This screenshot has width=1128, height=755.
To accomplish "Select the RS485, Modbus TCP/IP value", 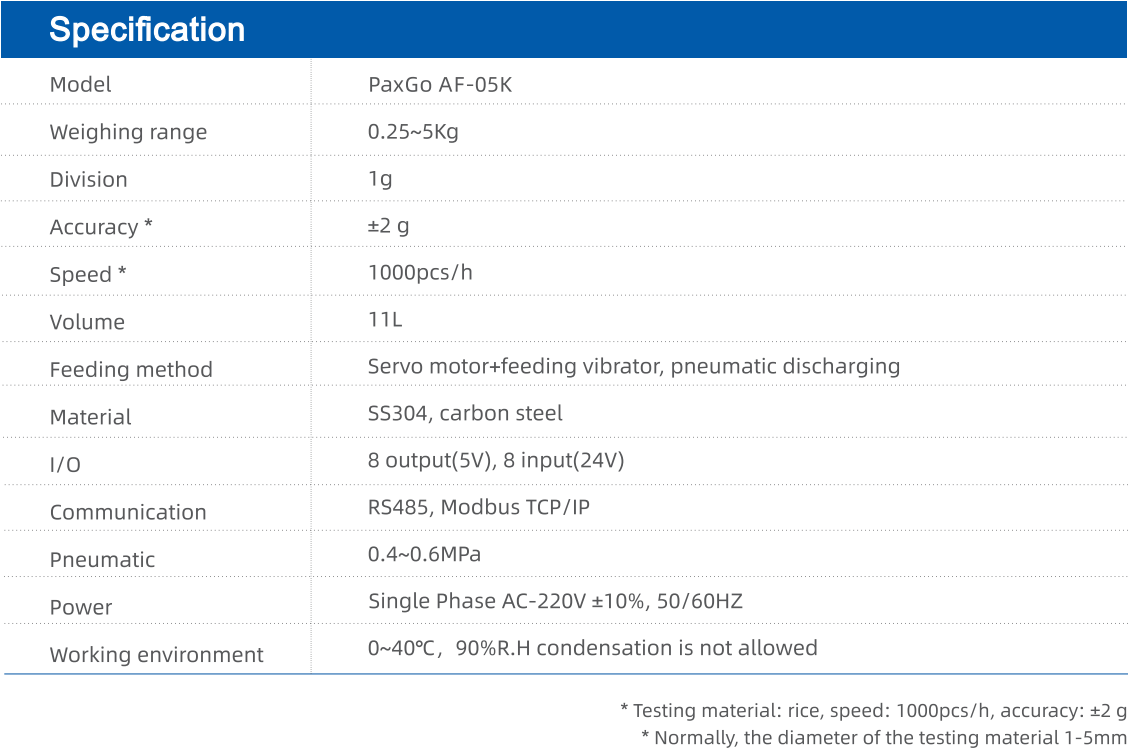I will 478,508.
